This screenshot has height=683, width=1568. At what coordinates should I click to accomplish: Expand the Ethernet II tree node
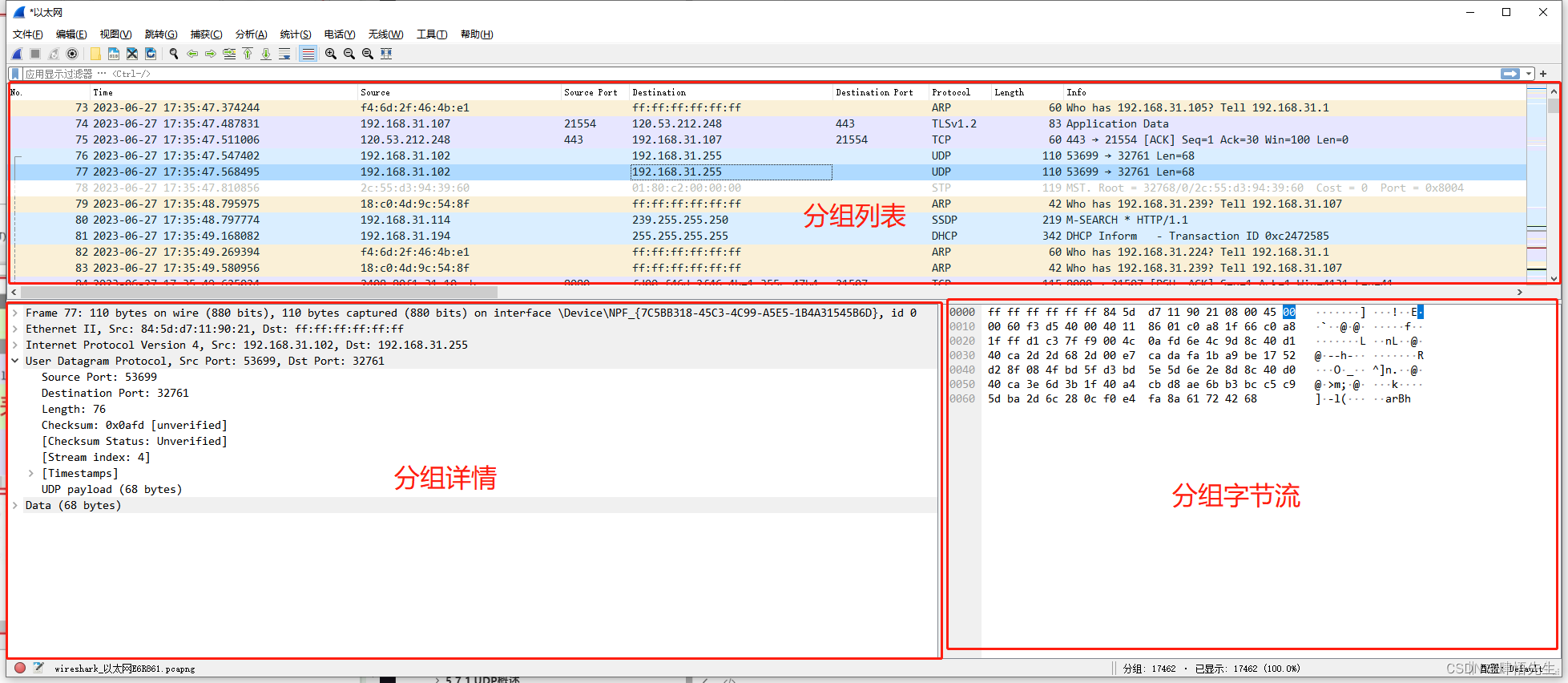point(15,329)
